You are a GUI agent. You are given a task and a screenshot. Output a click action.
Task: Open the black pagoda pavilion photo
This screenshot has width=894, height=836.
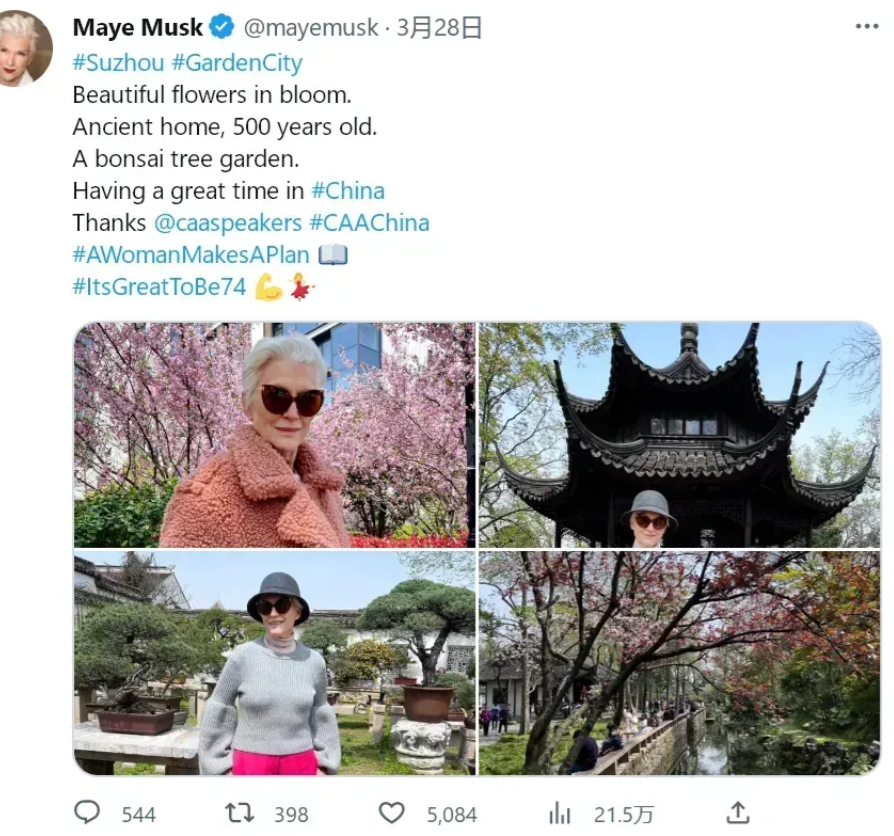coord(680,435)
